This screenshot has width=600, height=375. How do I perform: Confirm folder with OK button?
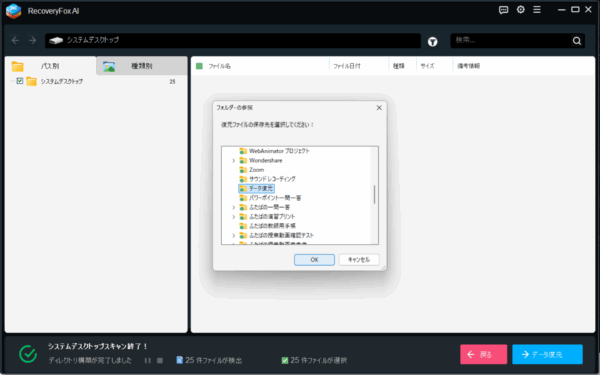tap(314, 260)
